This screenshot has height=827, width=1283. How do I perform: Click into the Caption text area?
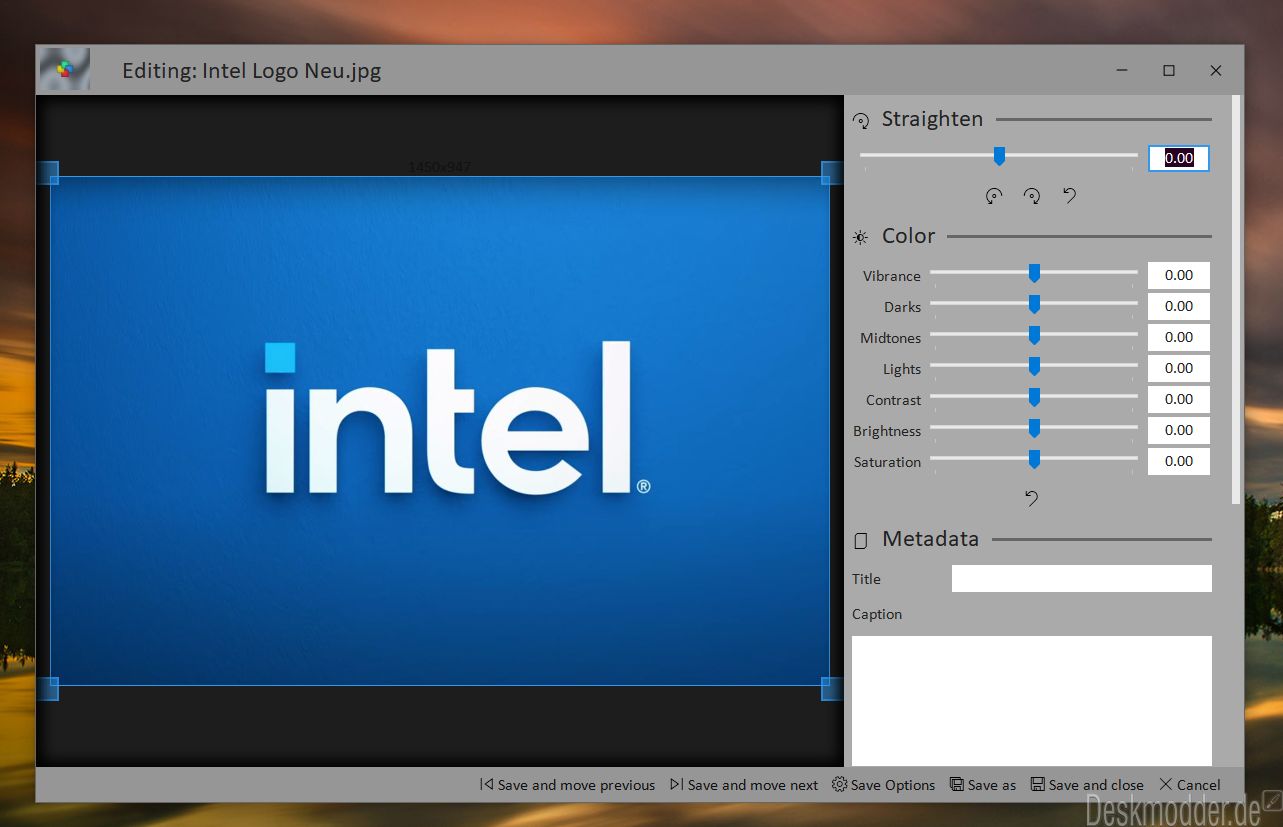[x=1032, y=701]
